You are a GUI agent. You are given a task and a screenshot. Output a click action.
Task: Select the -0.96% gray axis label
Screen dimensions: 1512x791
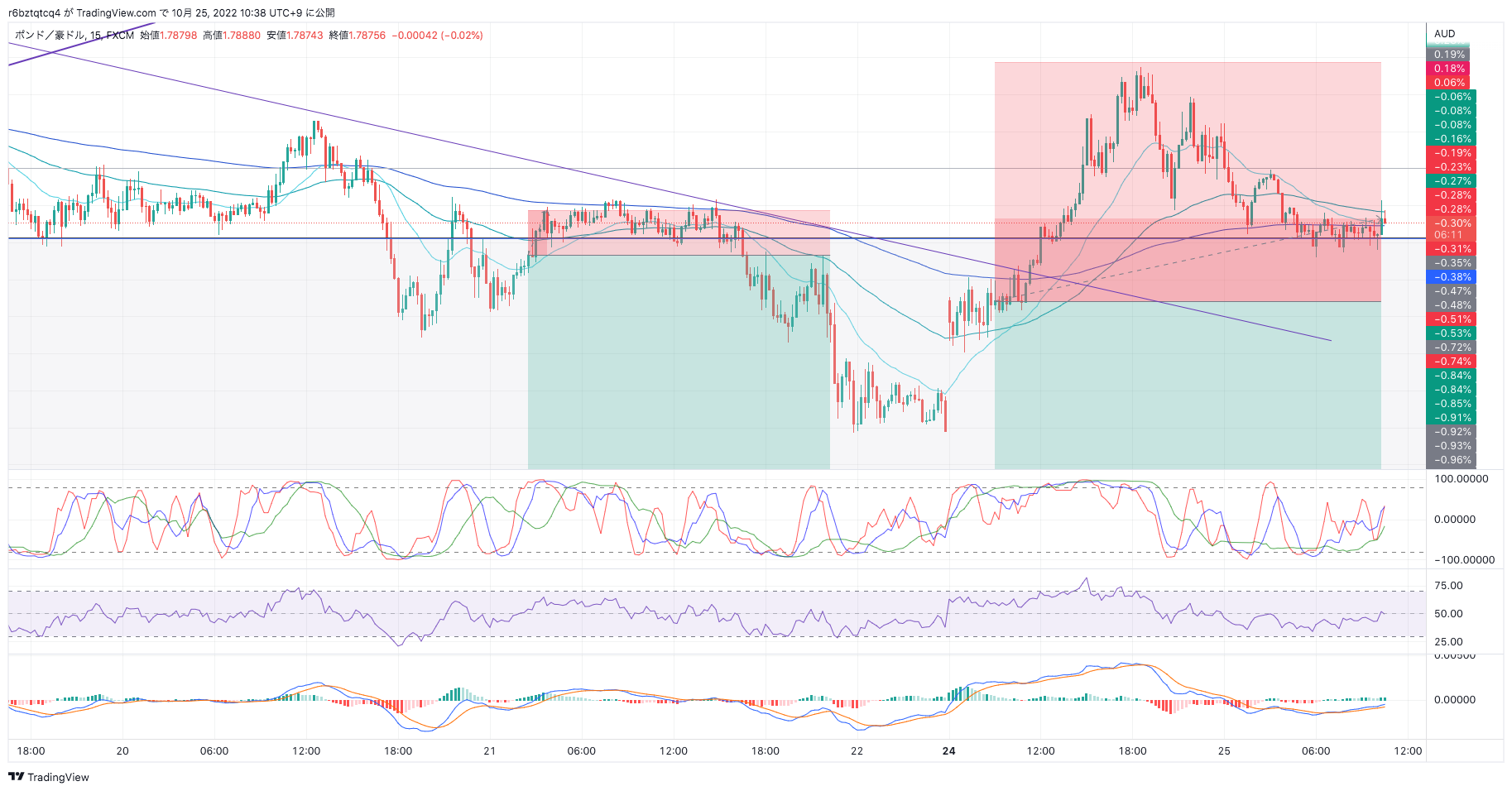tap(1452, 460)
